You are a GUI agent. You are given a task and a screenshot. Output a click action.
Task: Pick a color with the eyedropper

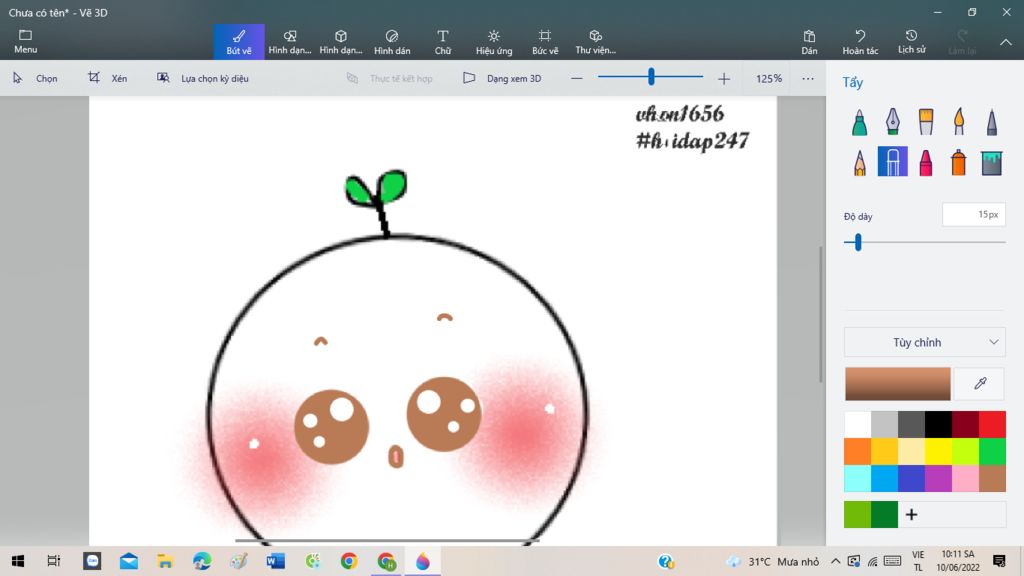(x=980, y=383)
